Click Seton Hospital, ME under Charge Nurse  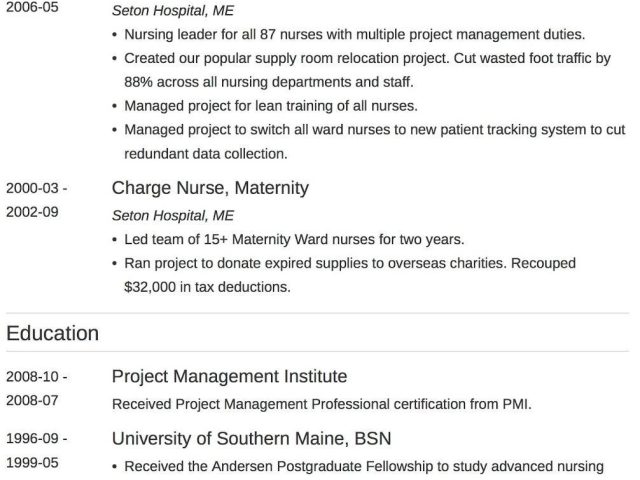pyautogui.click(x=173, y=215)
